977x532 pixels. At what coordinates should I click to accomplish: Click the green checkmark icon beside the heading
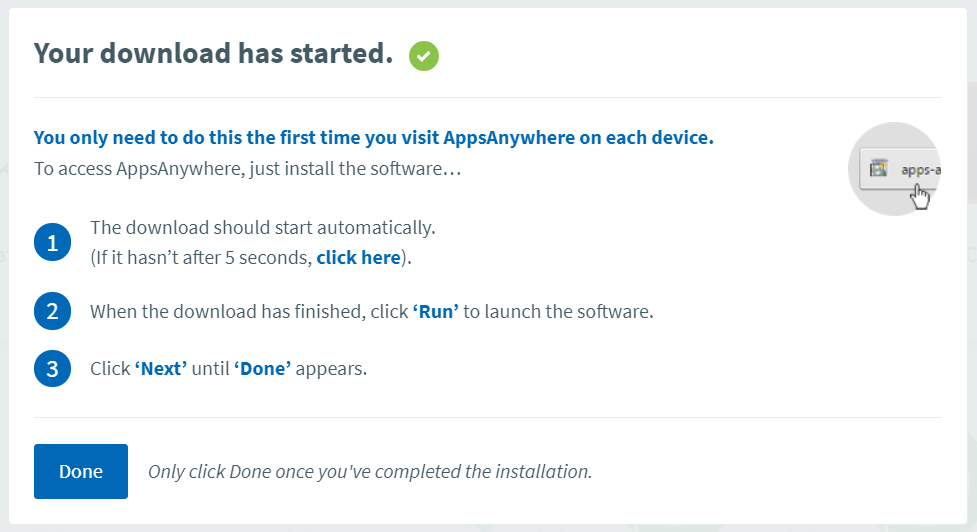click(x=424, y=56)
